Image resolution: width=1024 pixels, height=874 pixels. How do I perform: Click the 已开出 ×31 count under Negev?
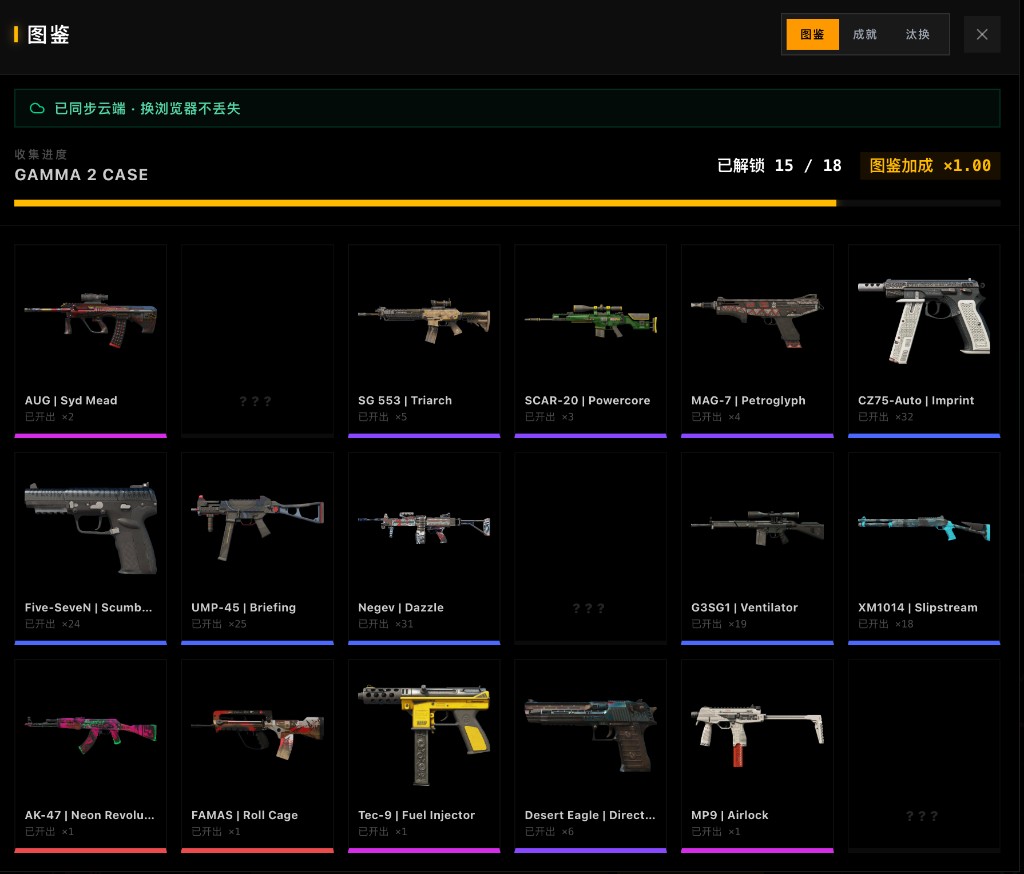tap(385, 624)
